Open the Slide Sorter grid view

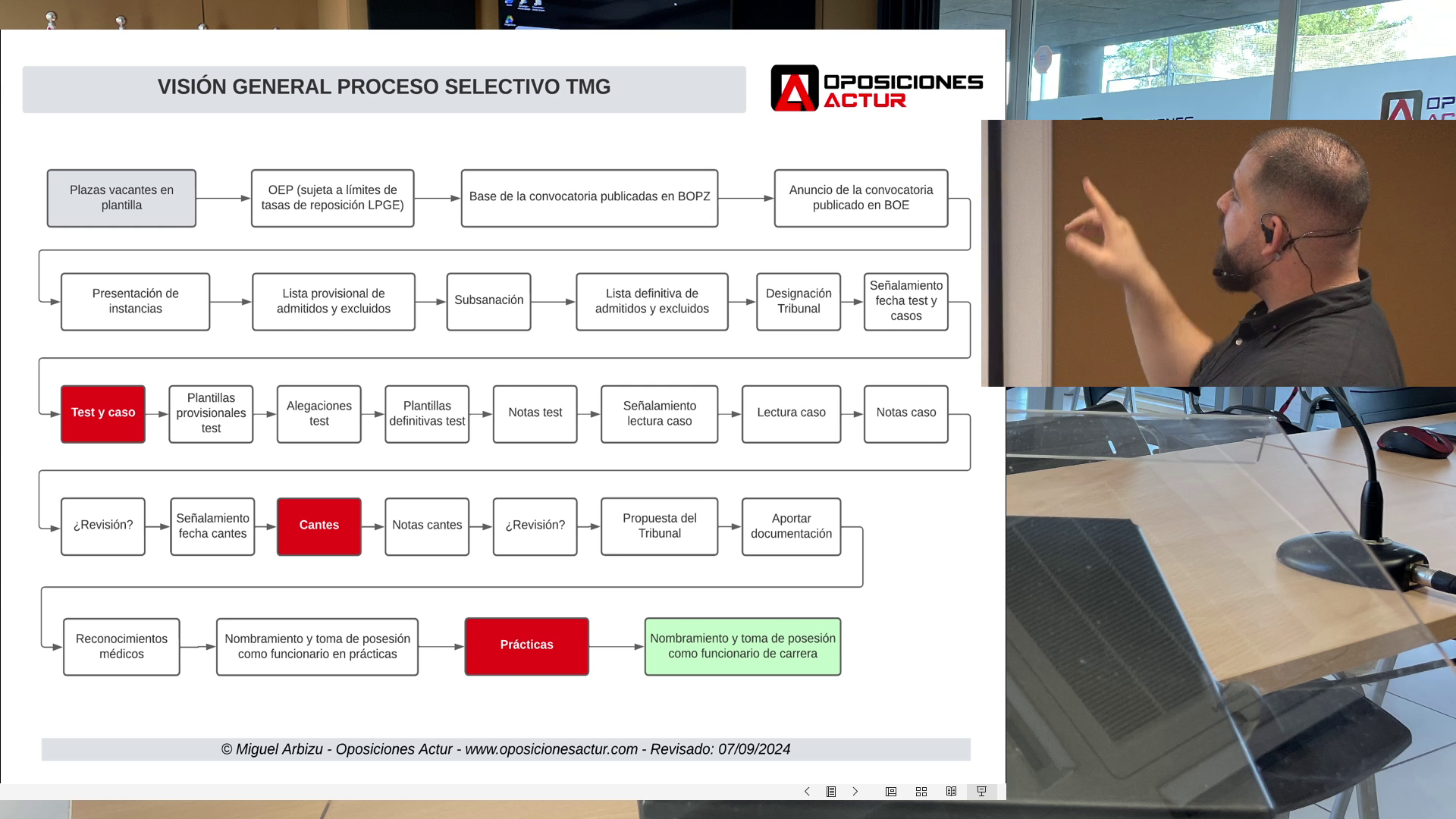[x=921, y=791]
